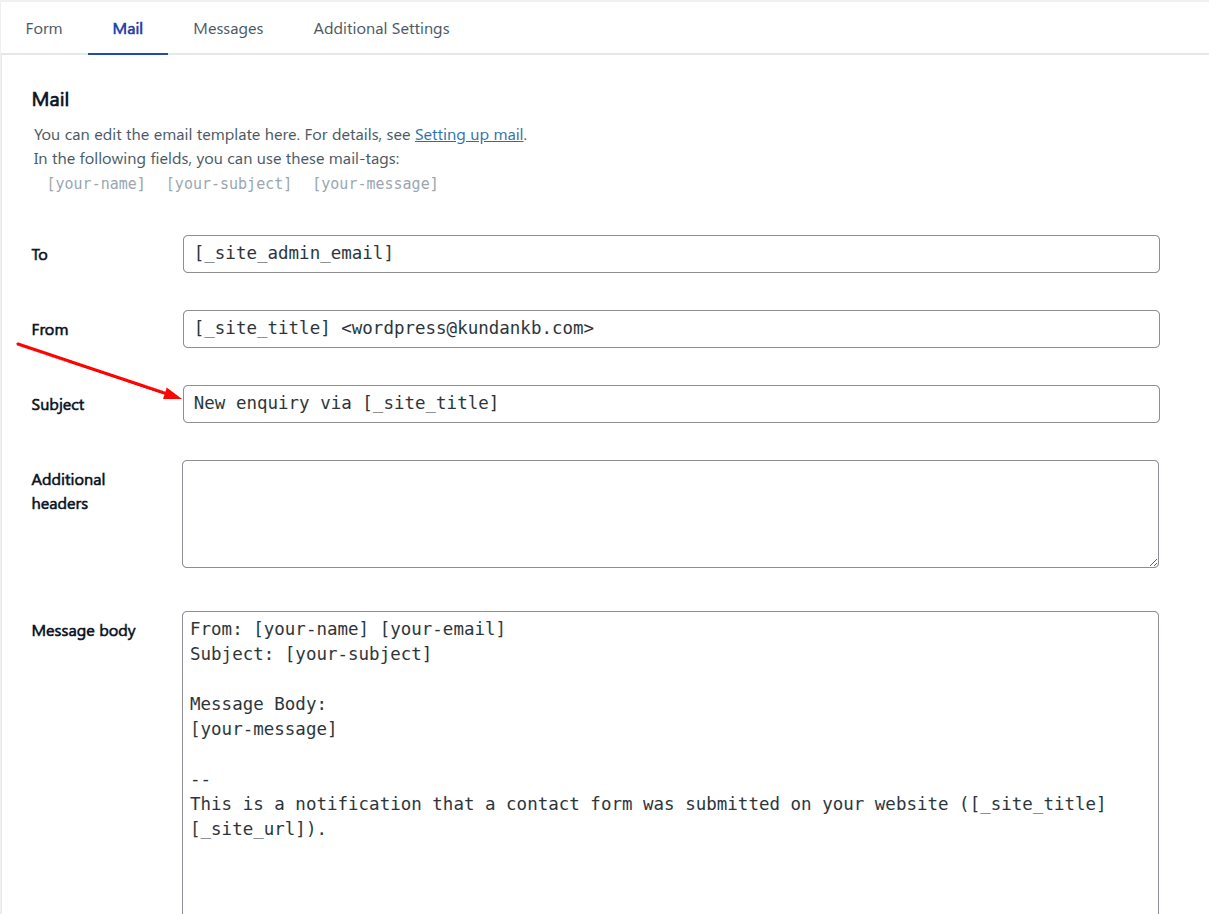Click inside the To field
Viewport: 1209px width, 914px height.
point(670,253)
